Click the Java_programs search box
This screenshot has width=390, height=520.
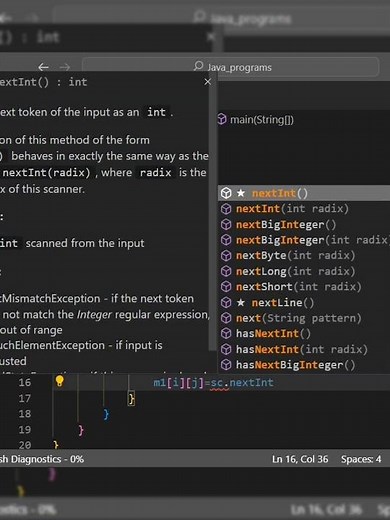(230, 67)
